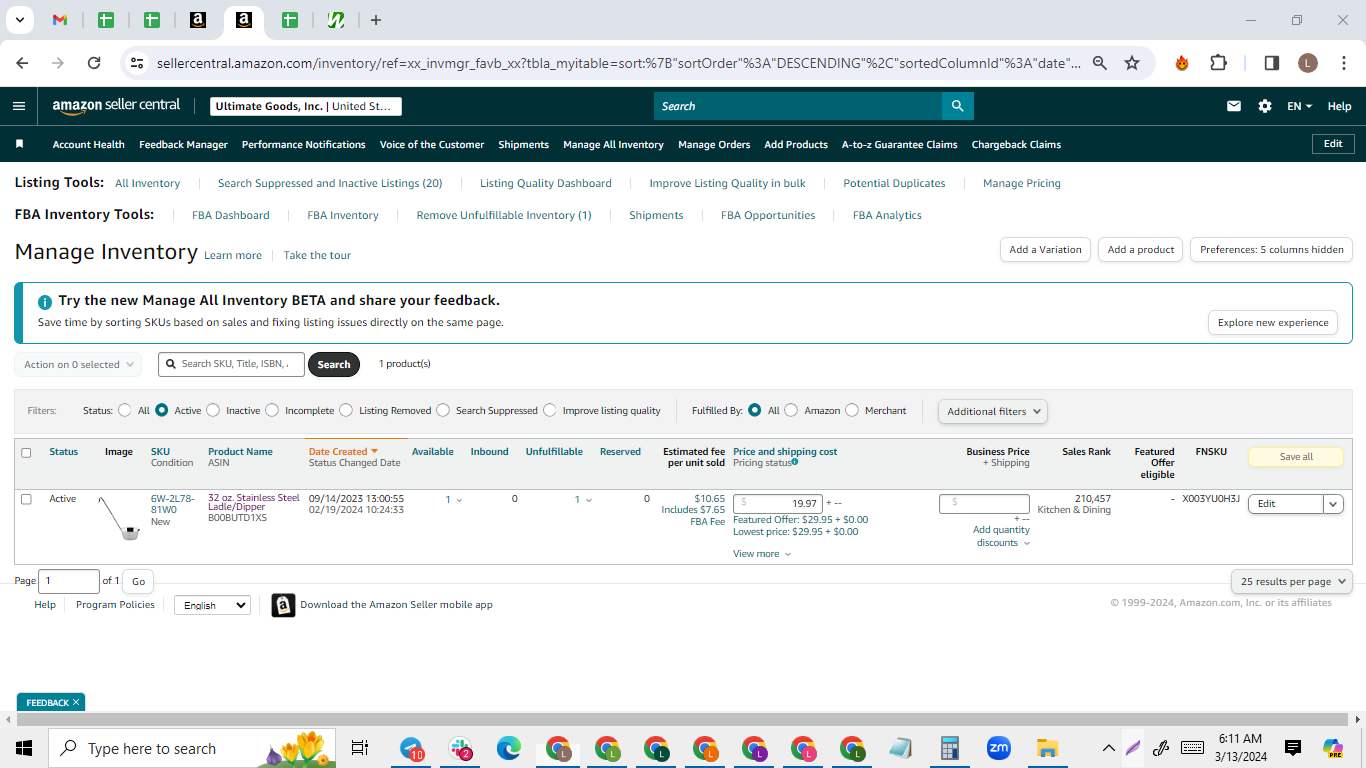Viewport: 1366px width, 768px height.
Task: Click the Add a Variation button
Action: [x=1045, y=249]
